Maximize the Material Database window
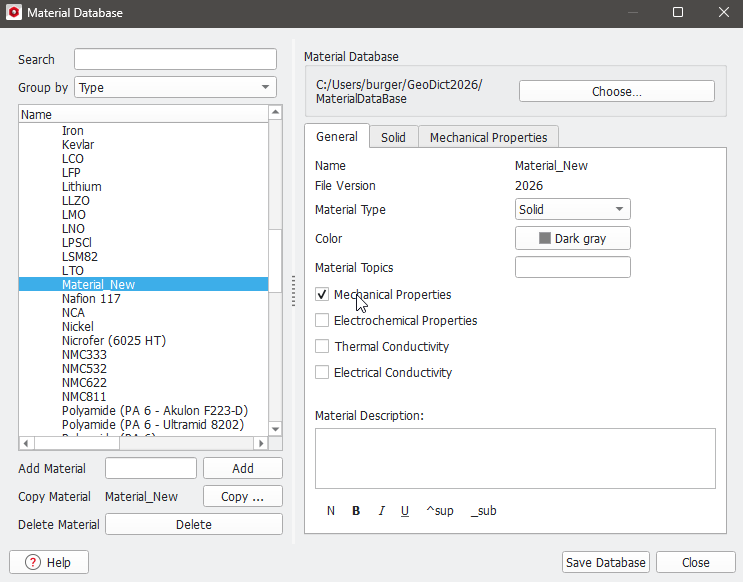This screenshot has height=582, width=743. coord(678,12)
